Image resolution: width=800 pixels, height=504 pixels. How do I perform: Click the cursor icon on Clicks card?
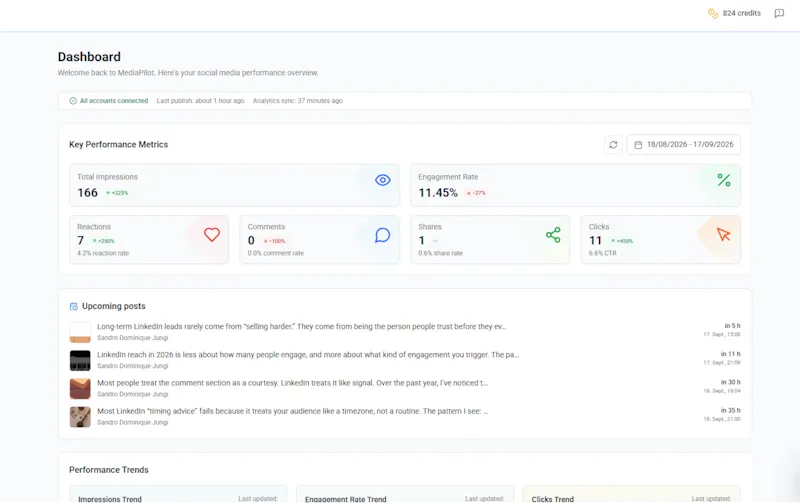click(723, 235)
